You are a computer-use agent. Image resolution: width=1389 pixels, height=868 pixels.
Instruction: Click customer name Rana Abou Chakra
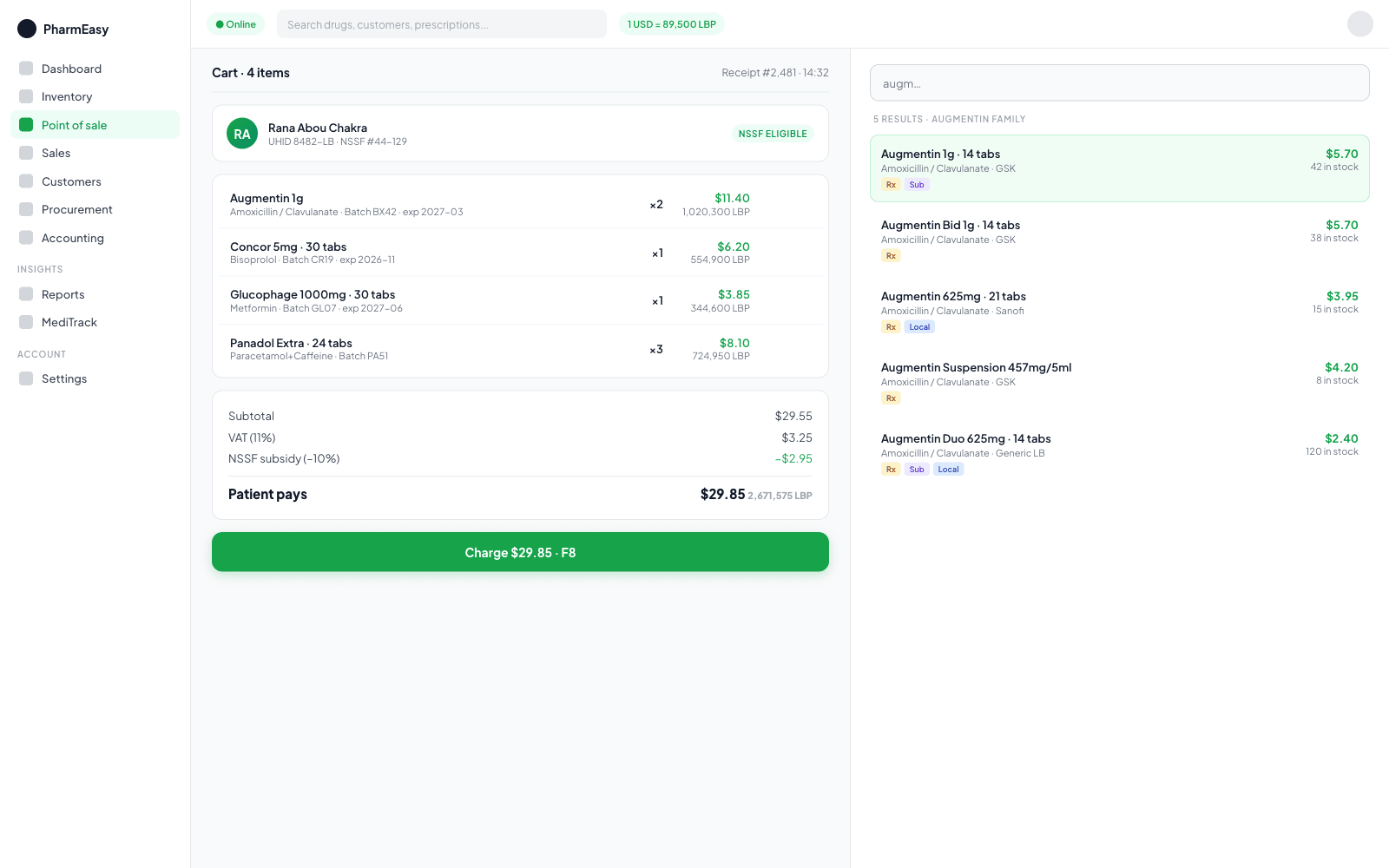pyautogui.click(x=318, y=128)
